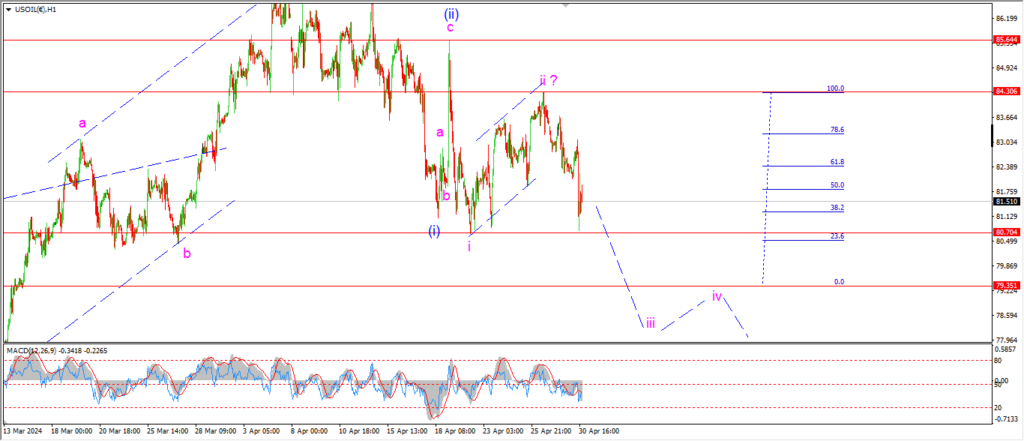Click the '30 Apr 16:00' time axis marker

coord(599,432)
